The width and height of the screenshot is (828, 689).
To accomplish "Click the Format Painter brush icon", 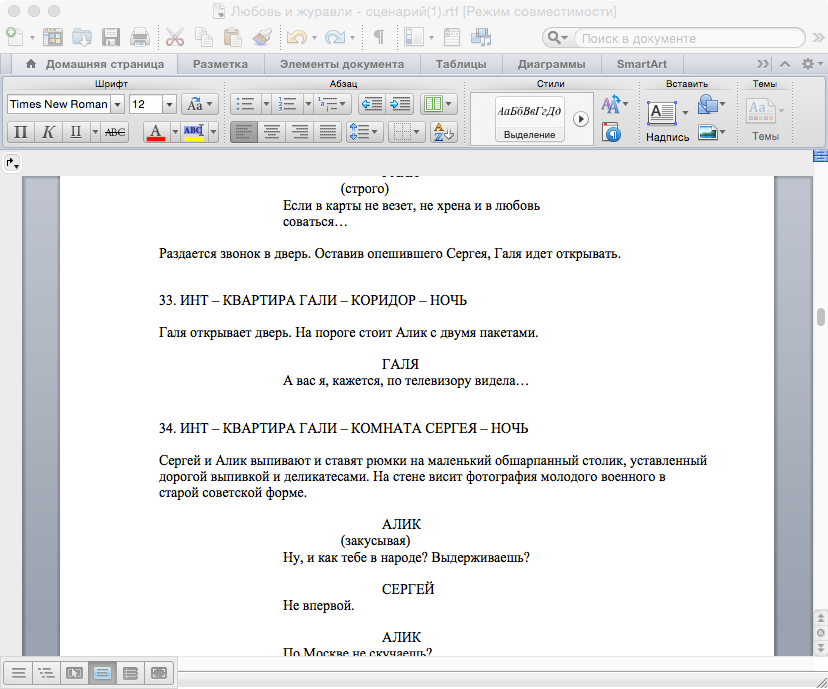I will [x=262, y=38].
